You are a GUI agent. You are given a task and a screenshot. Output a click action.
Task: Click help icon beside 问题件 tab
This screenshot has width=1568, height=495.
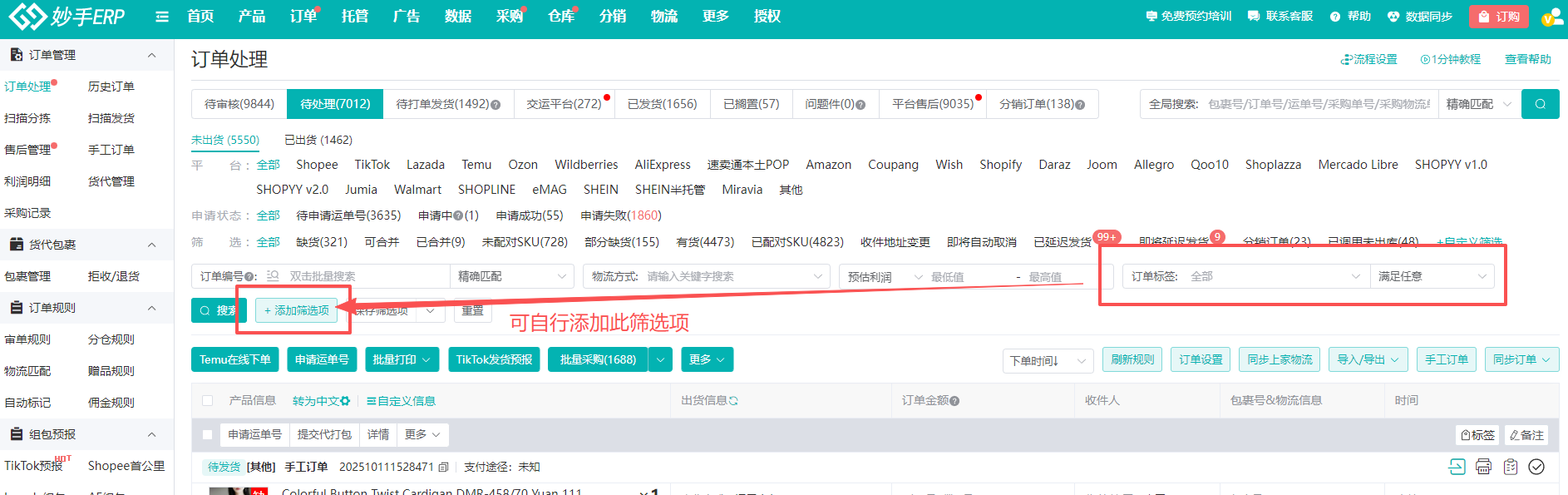(x=860, y=105)
